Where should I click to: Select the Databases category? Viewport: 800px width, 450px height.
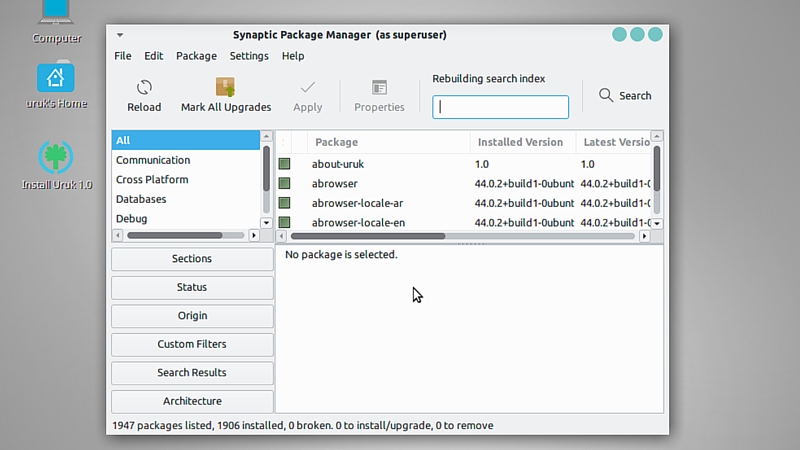click(186, 199)
